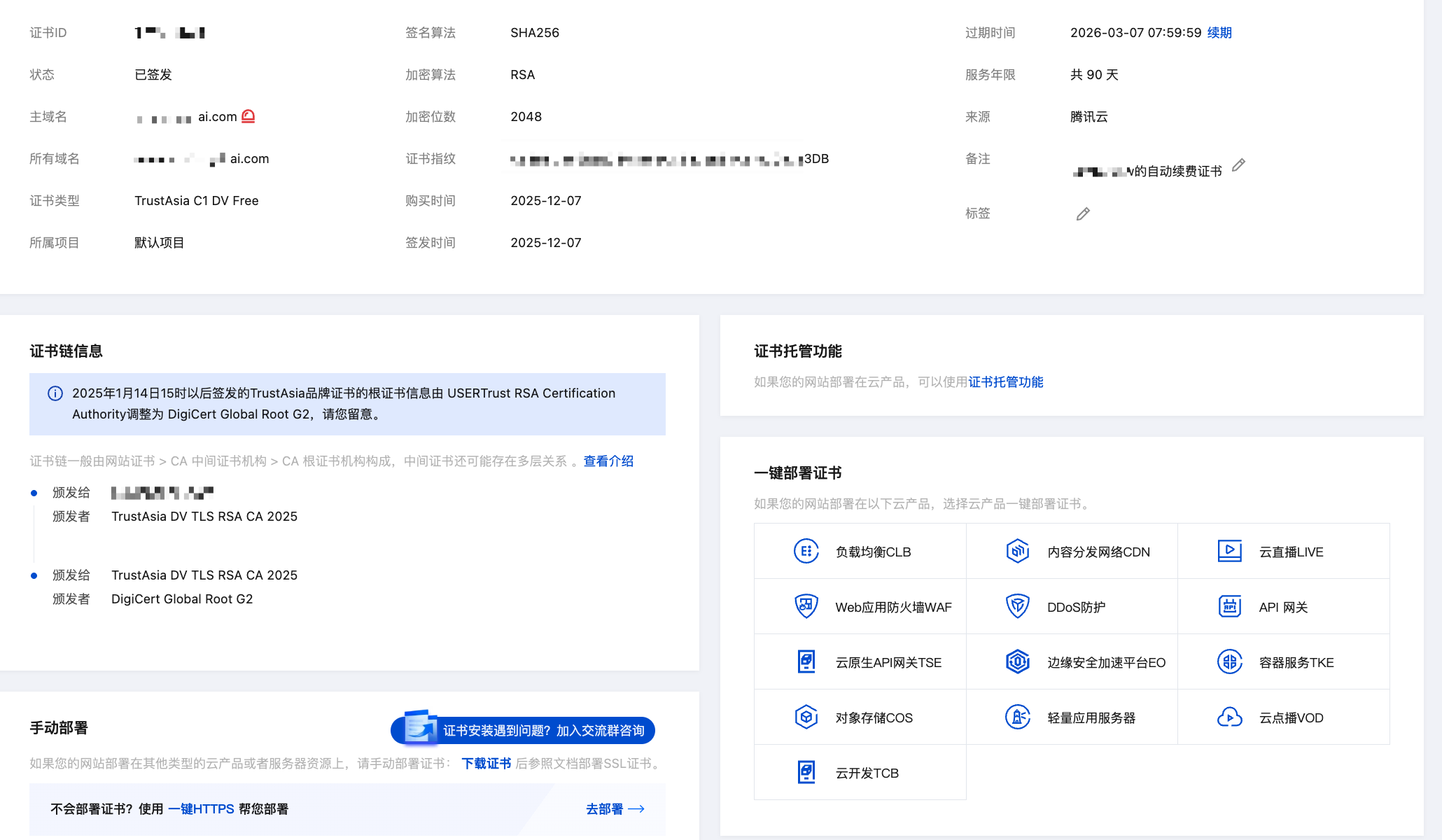The height and width of the screenshot is (840, 1442).
Task: Open the 证书托管功能 link
Action: [x=1005, y=382]
